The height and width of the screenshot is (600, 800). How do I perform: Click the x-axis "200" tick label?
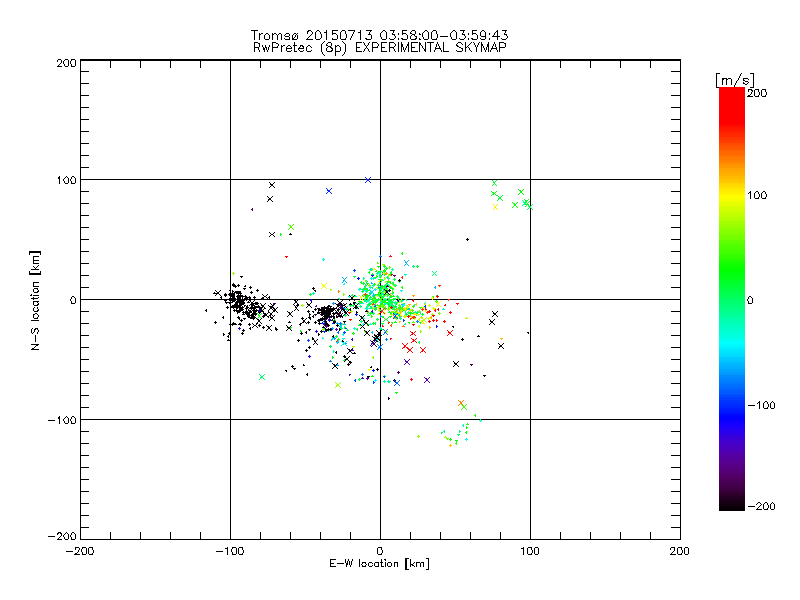[680, 551]
